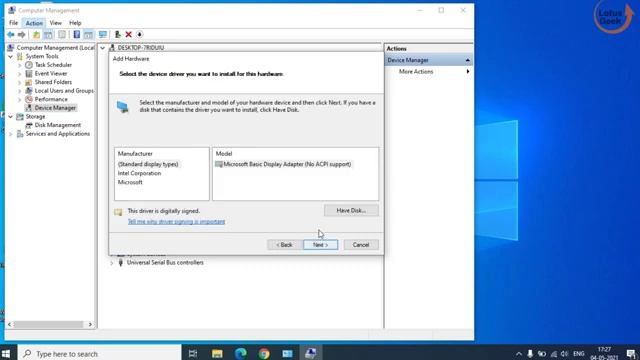Click the volume speaker tray icon

tap(564, 354)
